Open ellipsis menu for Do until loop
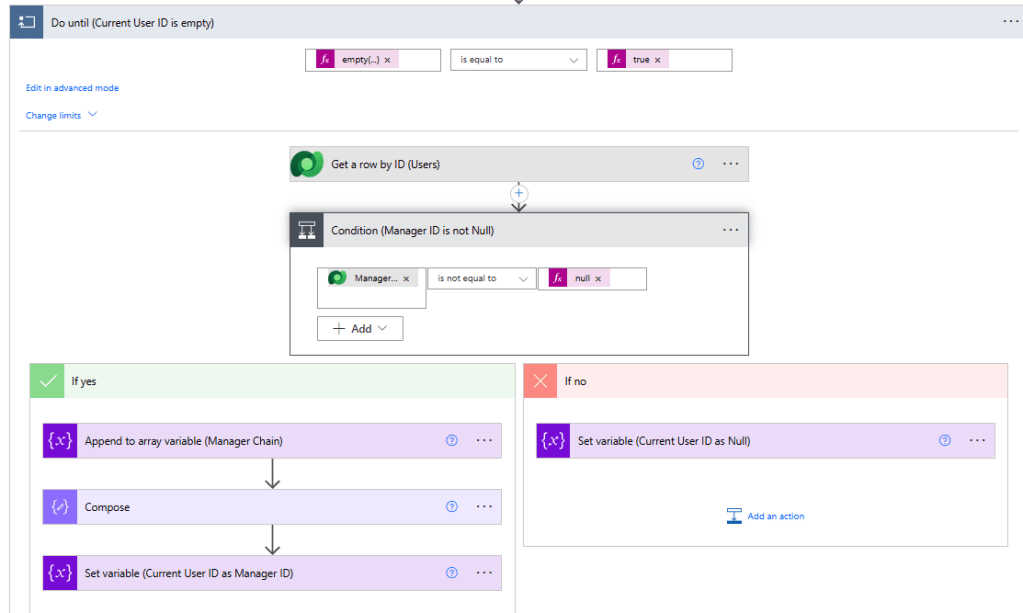 (1010, 21)
